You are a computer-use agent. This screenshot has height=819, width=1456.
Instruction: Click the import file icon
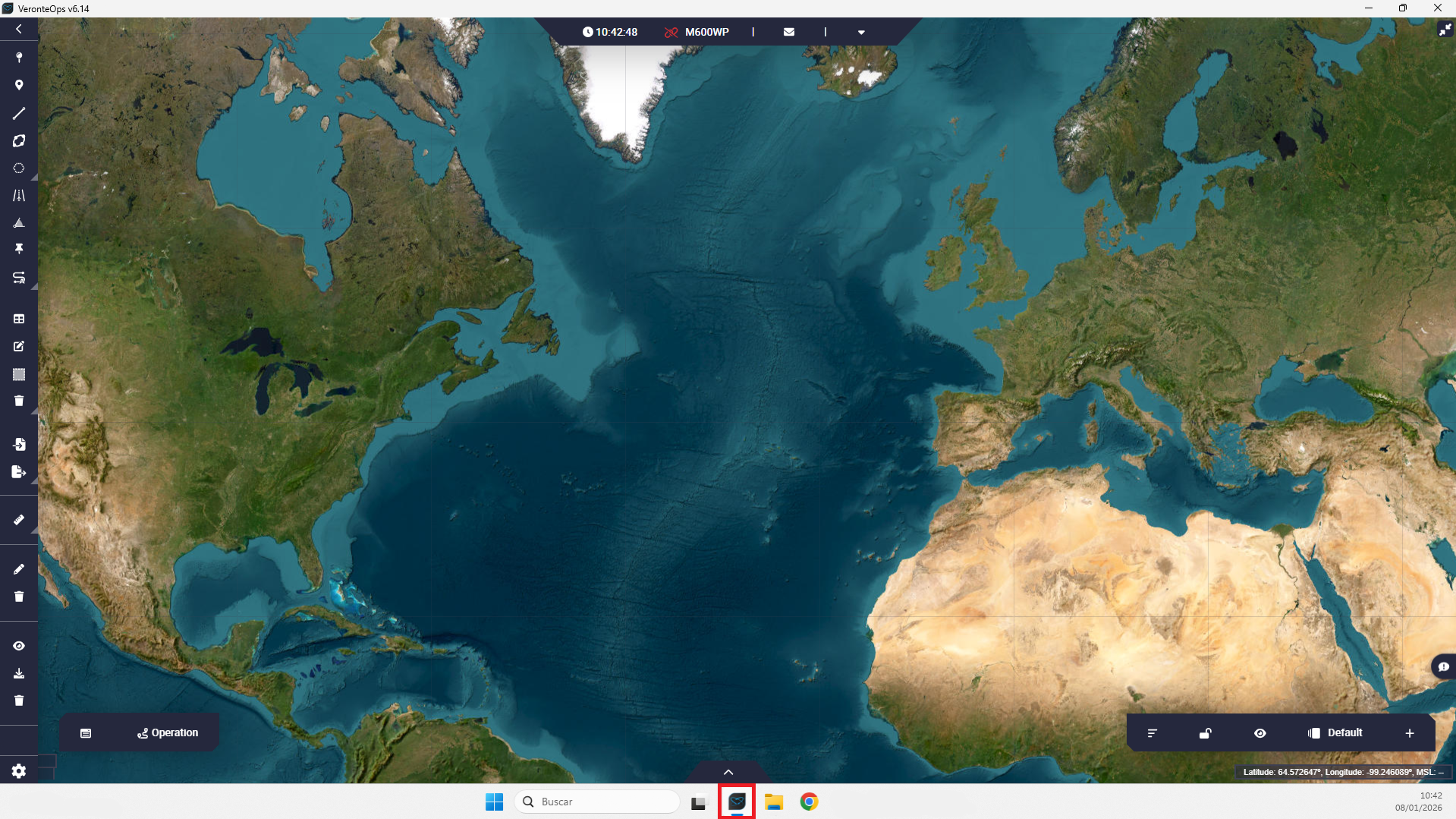tap(19, 444)
